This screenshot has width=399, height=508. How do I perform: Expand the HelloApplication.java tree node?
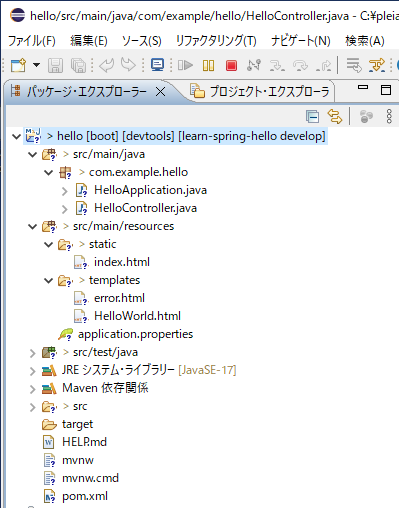click(x=65, y=191)
